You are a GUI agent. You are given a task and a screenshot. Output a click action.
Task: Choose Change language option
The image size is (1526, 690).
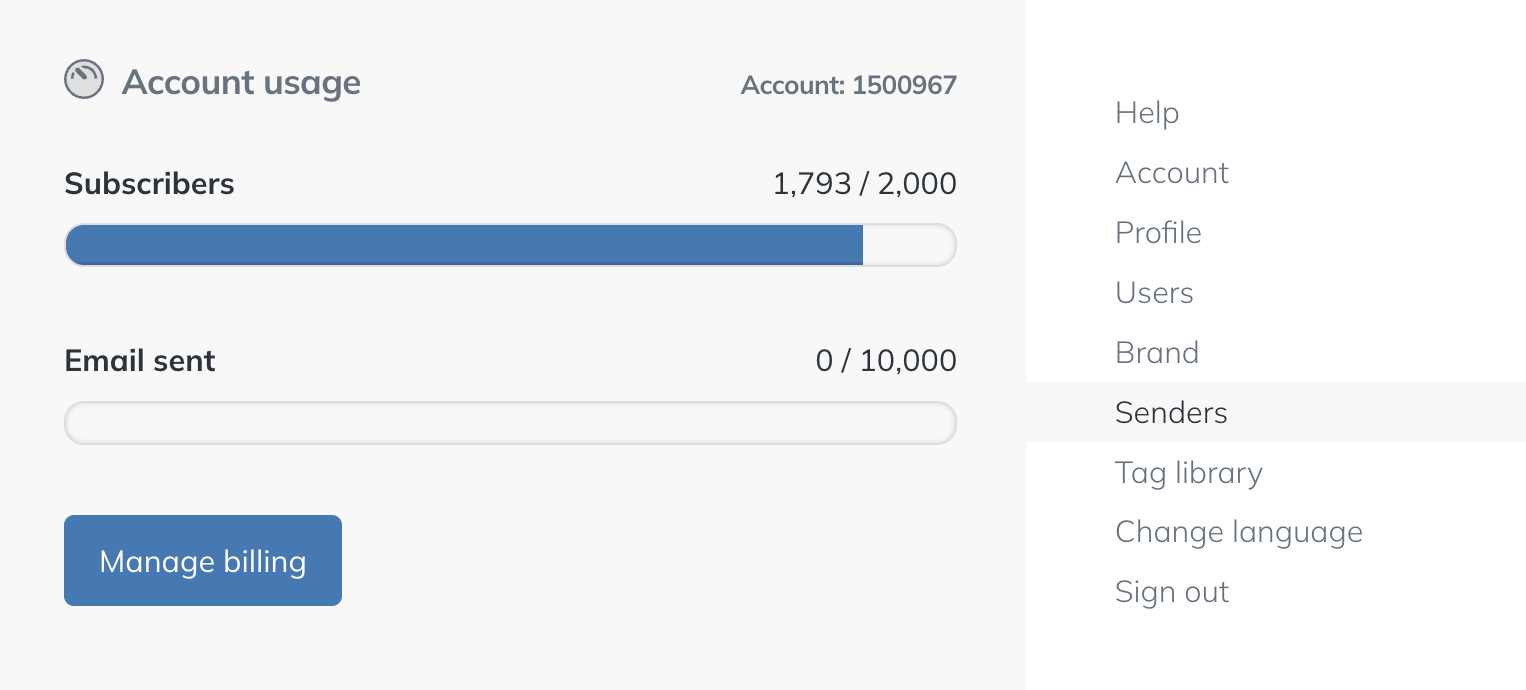click(1238, 532)
